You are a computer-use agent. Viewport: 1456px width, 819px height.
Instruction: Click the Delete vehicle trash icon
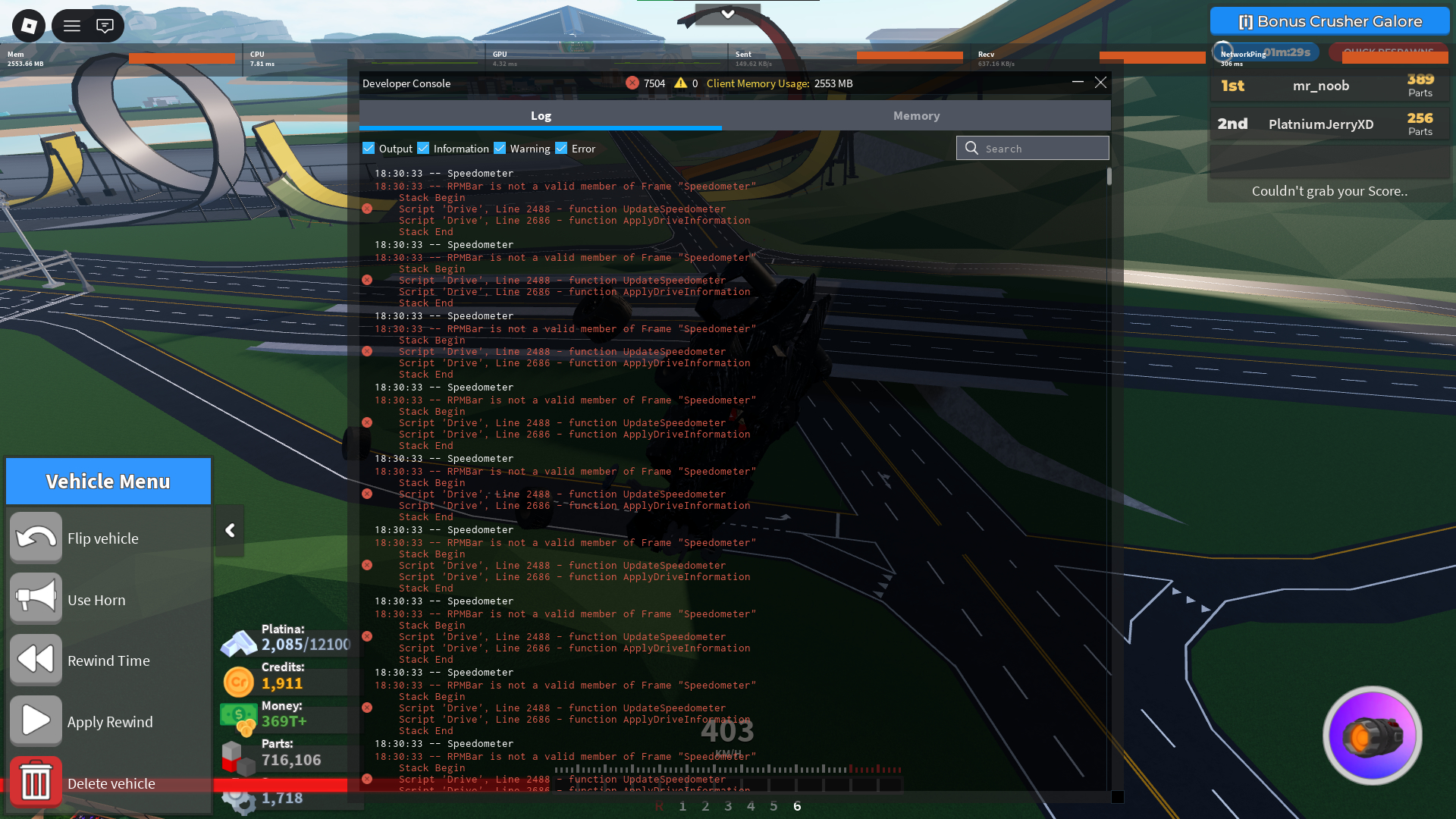click(x=36, y=782)
